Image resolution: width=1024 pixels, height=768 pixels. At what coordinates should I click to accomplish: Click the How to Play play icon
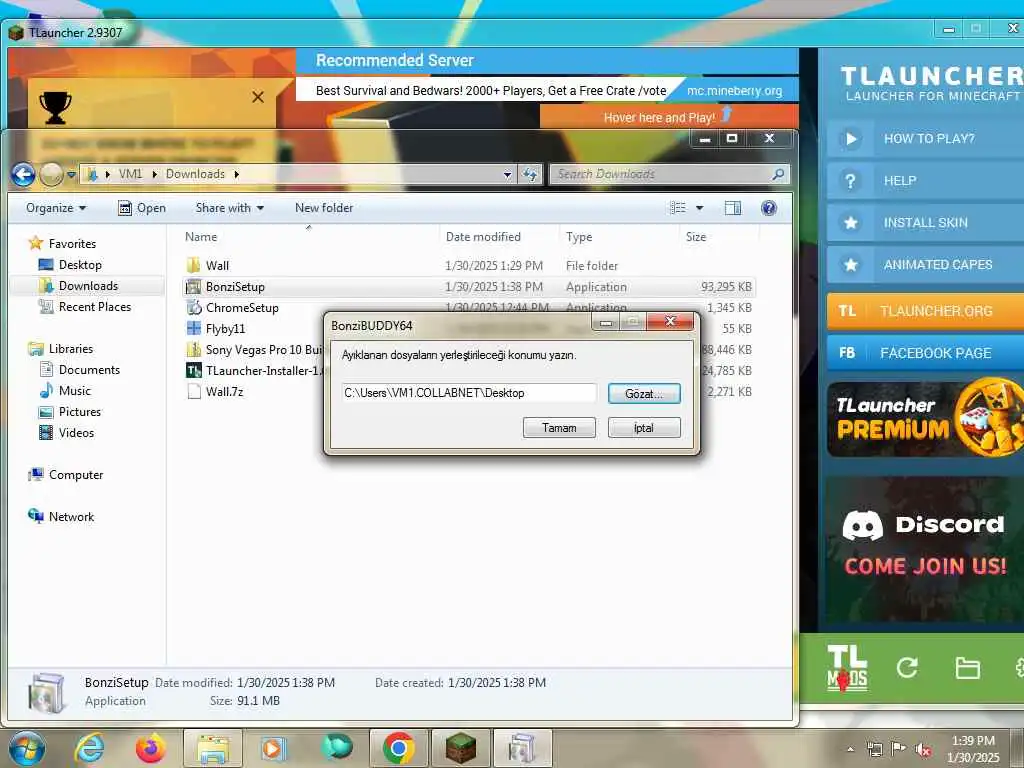(x=850, y=138)
